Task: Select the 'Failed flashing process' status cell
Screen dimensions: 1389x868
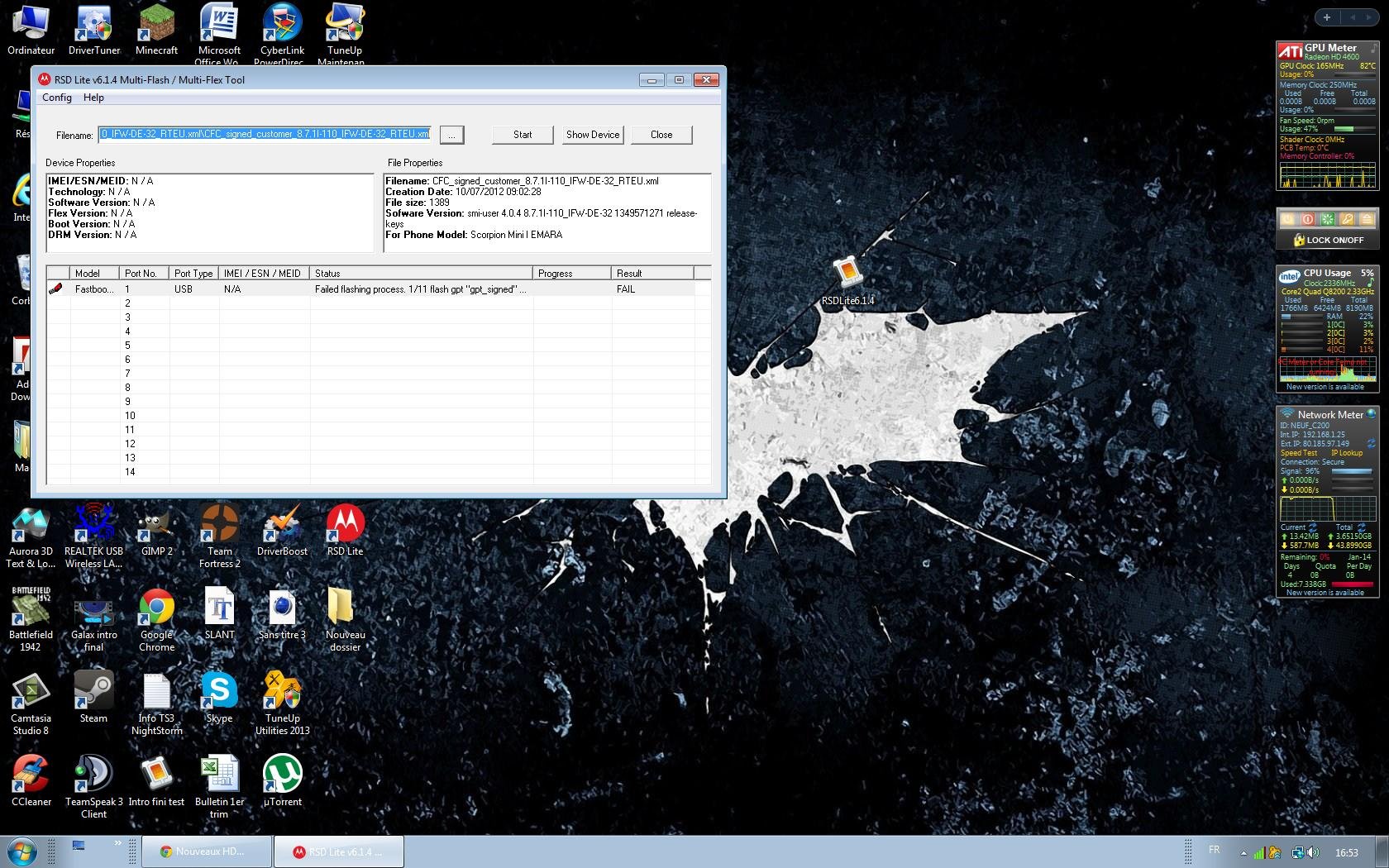Action: tap(420, 289)
